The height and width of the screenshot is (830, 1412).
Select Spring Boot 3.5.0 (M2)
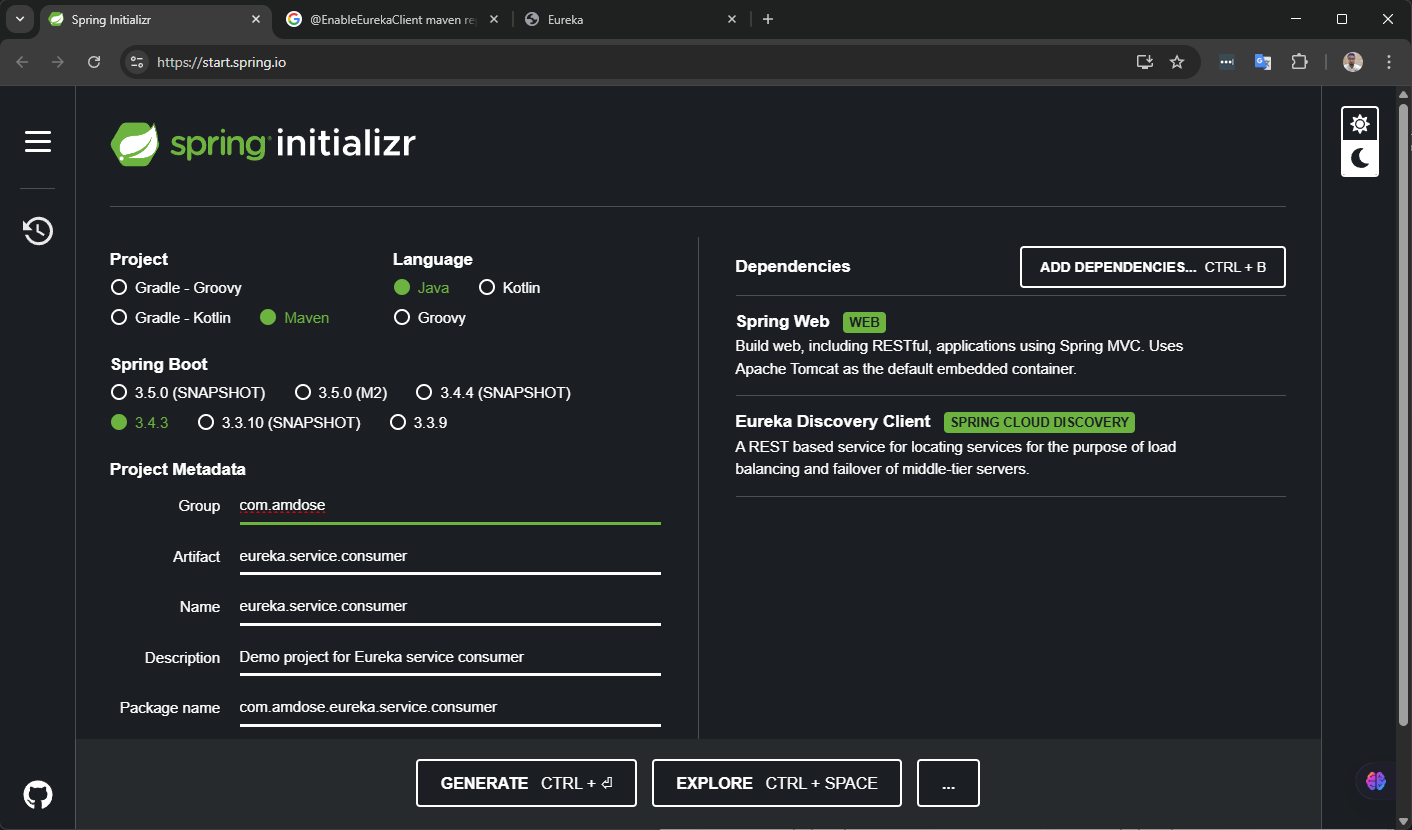341,393
